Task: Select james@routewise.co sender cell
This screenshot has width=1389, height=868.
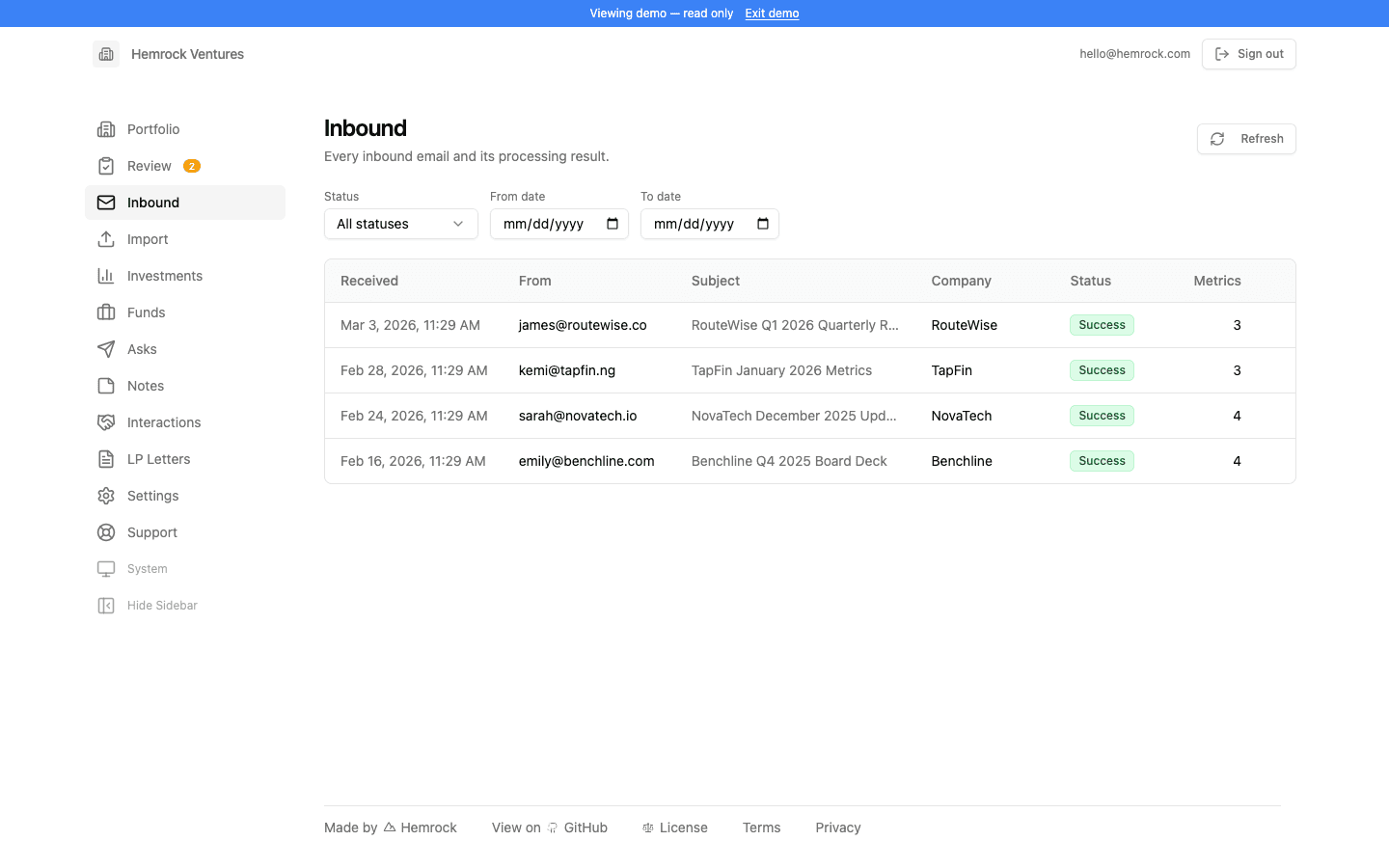Action: click(583, 325)
